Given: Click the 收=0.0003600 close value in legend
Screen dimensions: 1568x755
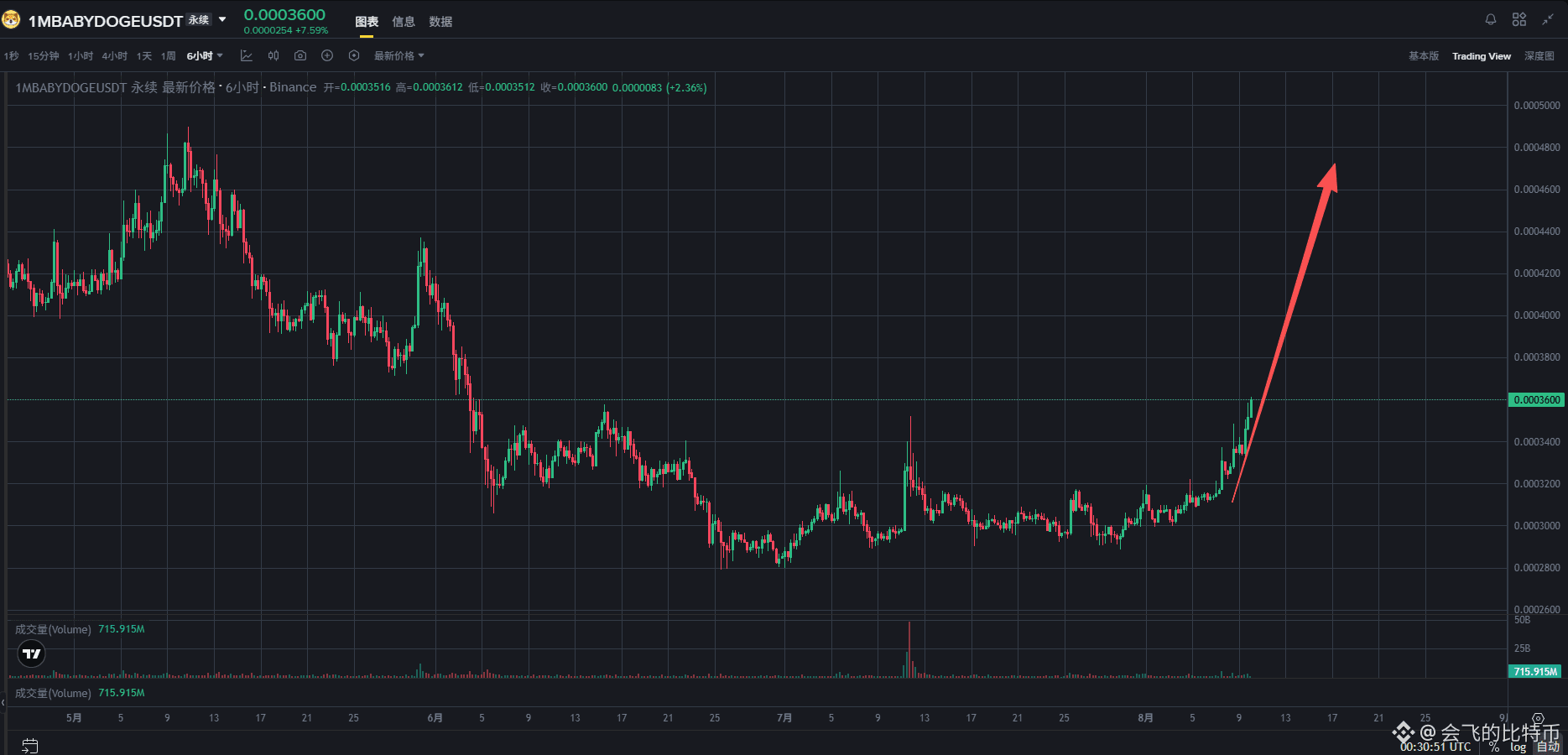Looking at the screenshot, I should (x=574, y=87).
